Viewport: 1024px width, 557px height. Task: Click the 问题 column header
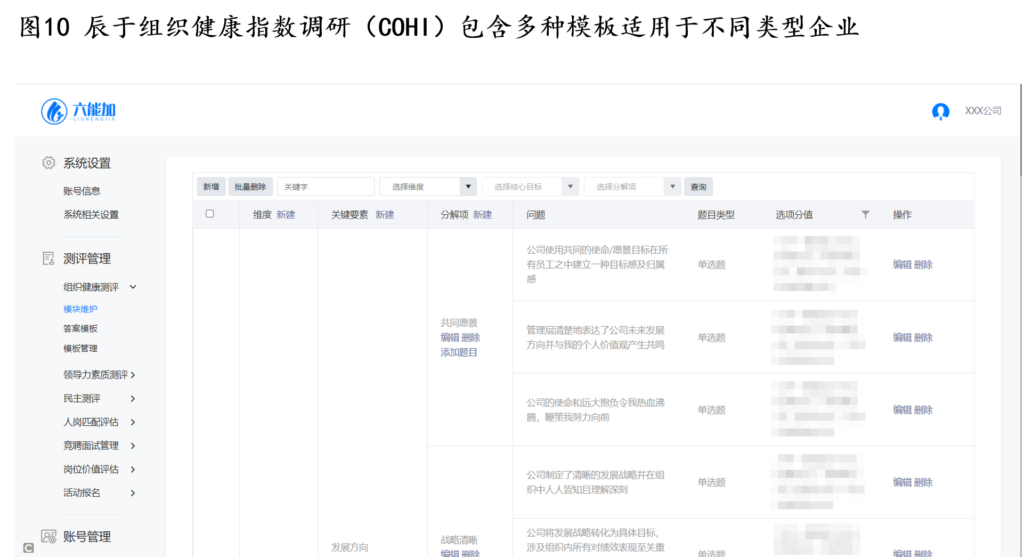point(536,215)
